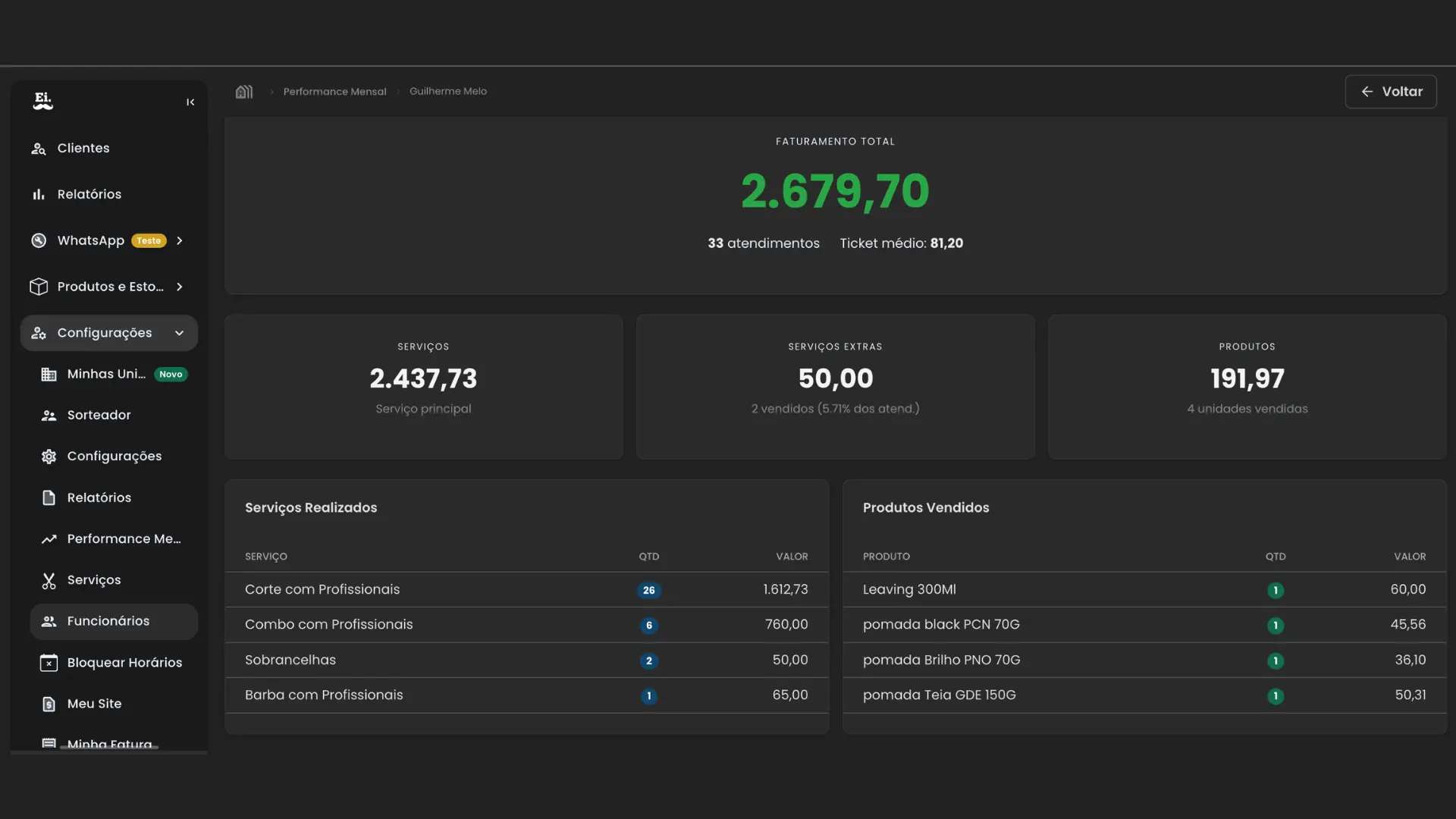Click the Bloquear Horários calendar icon
1456x819 pixels.
coord(49,663)
